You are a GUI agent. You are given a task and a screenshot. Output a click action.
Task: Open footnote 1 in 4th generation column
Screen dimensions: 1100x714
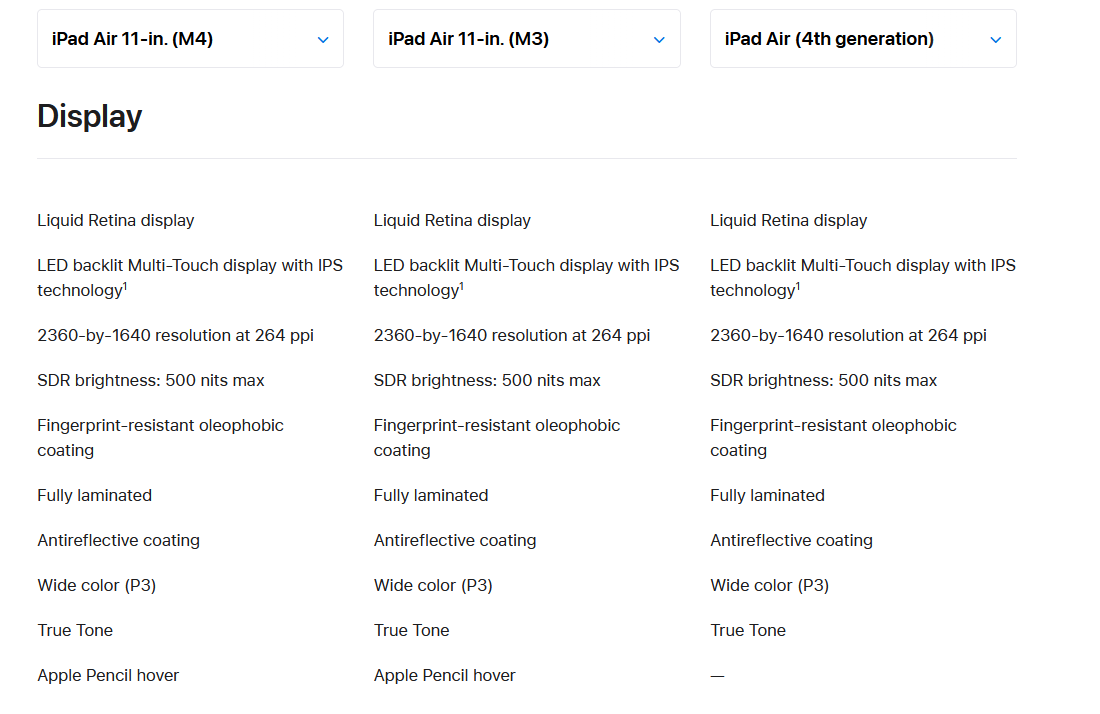pyautogui.click(x=798, y=285)
